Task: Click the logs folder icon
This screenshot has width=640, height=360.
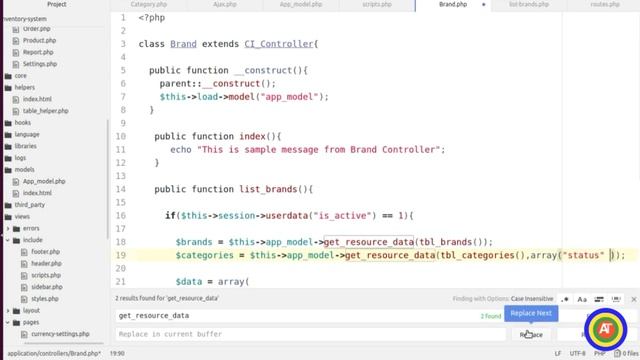Action: [8, 158]
